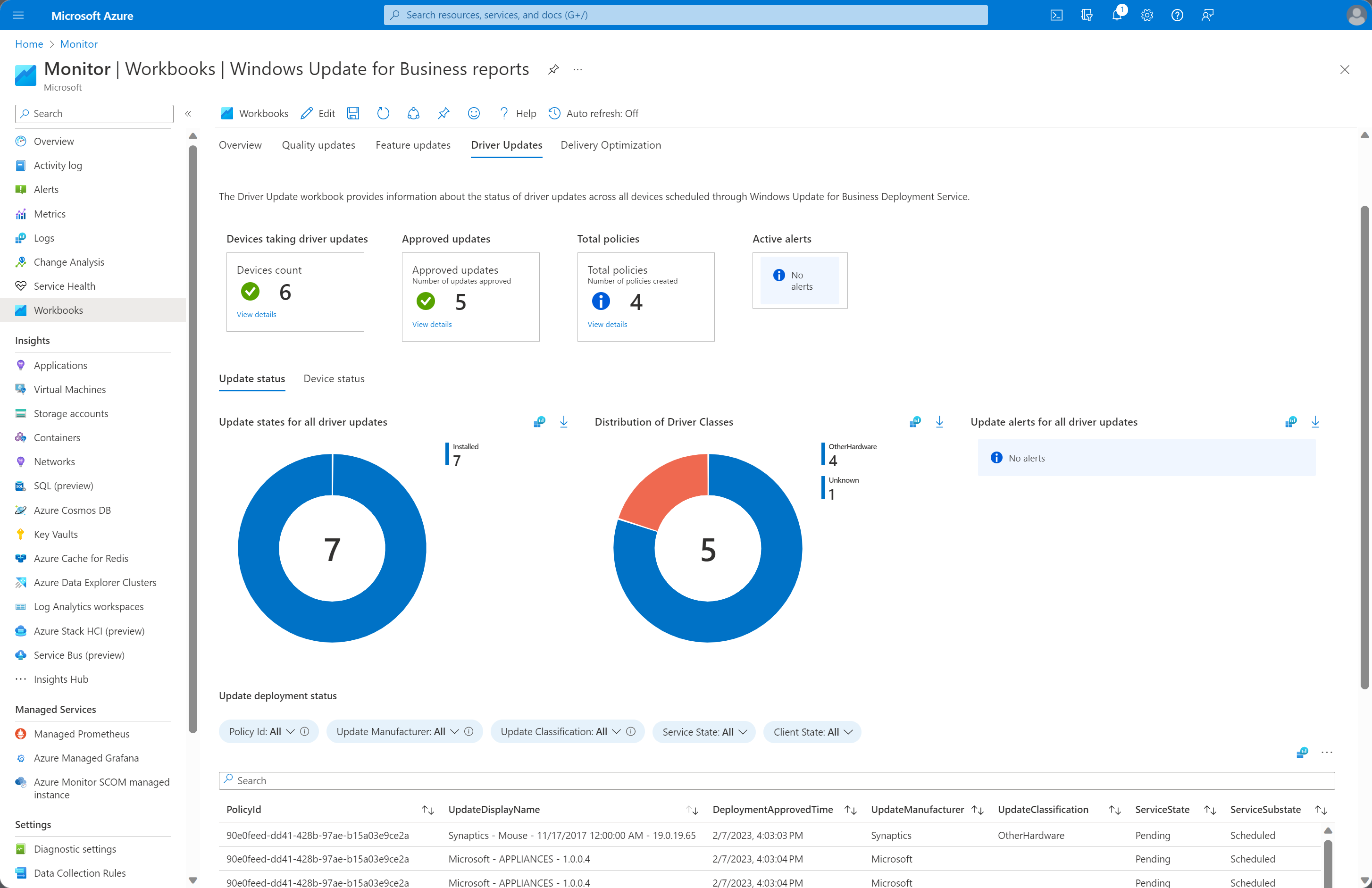
Task: Open Update states chart query in Logs
Action: [539, 422]
